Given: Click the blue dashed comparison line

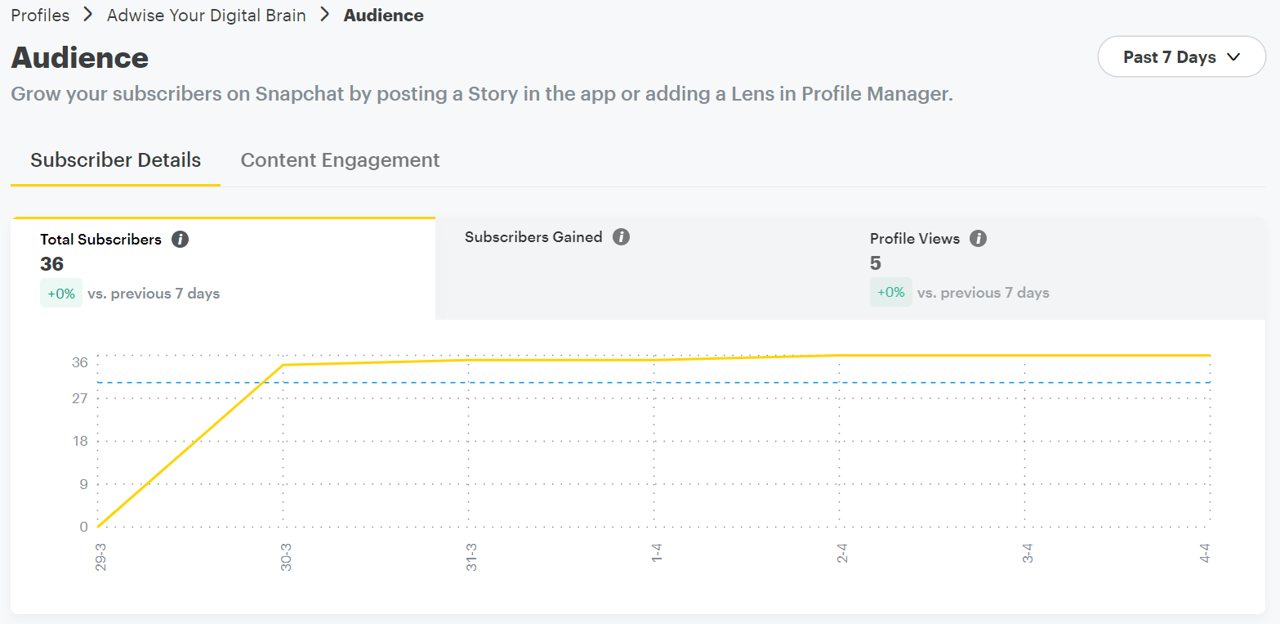Looking at the screenshot, I should coord(560,382).
